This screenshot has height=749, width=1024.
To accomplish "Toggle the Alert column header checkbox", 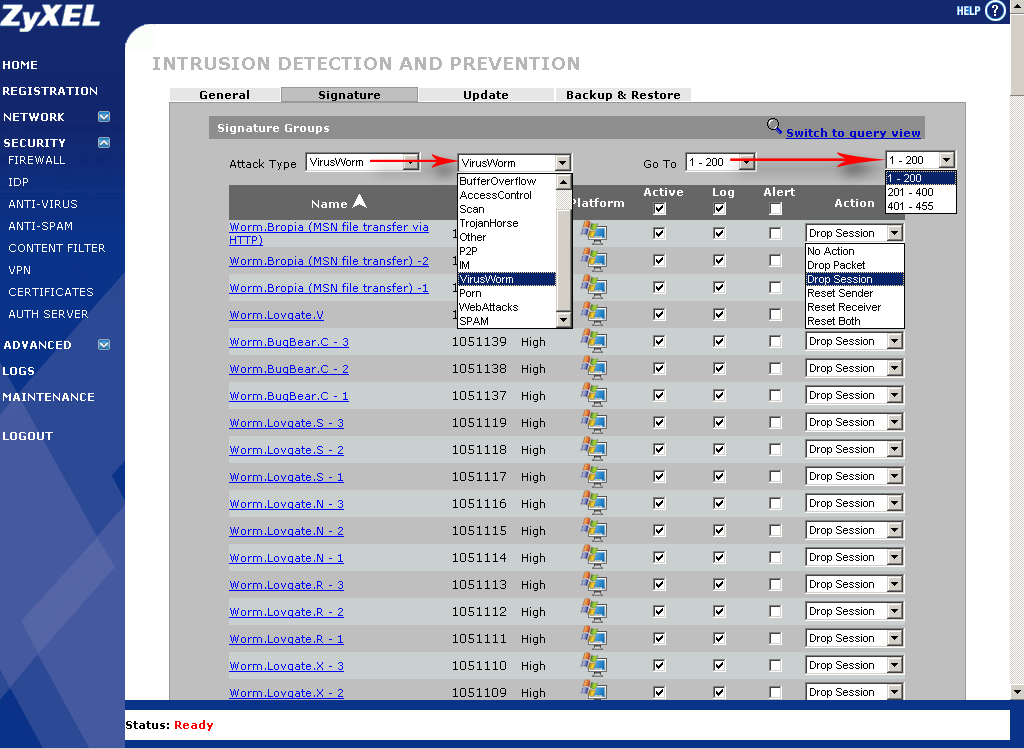I will tap(775, 209).
